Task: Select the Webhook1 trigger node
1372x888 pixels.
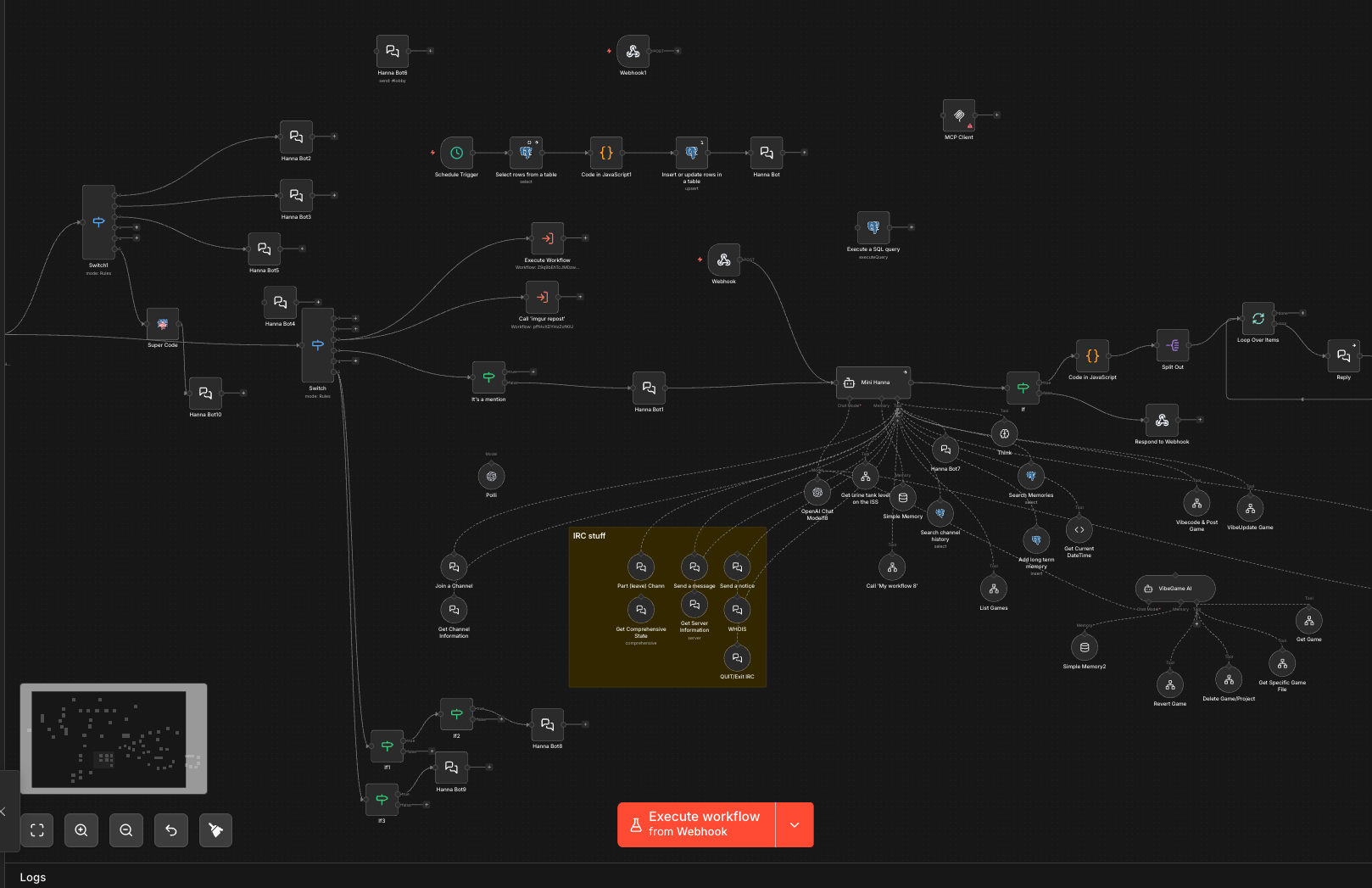Action: point(633,52)
